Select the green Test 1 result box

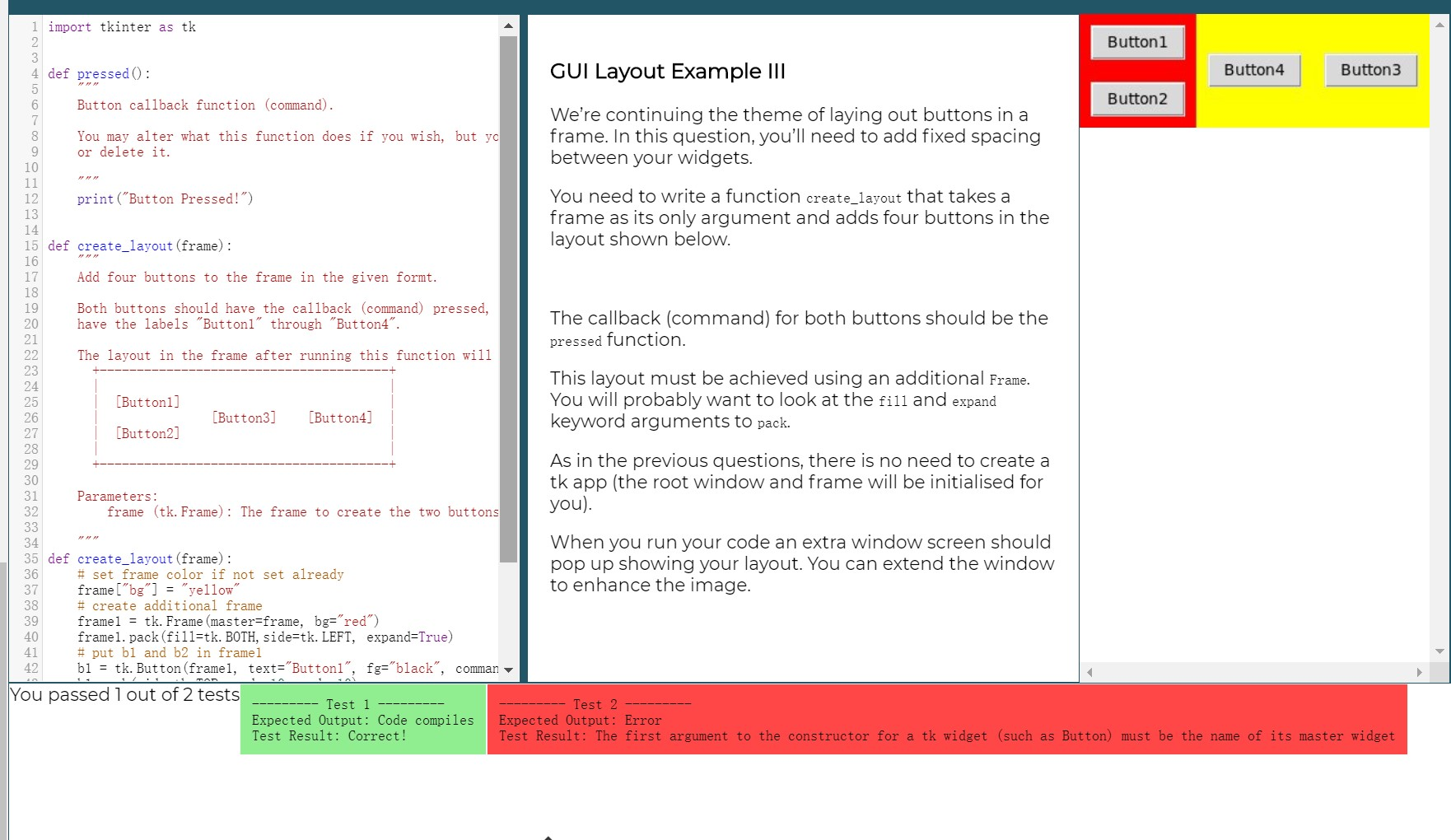(x=362, y=720)
